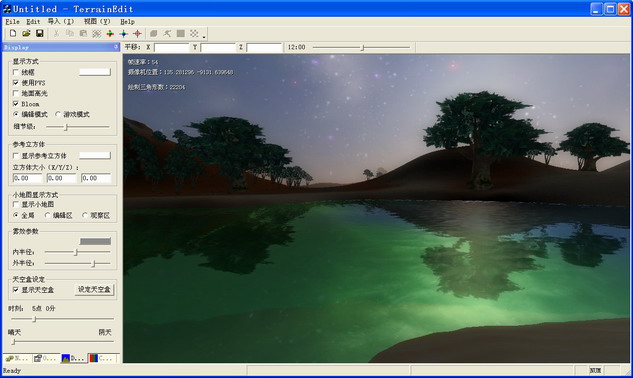Select the blue cross gizmo tool
The width and height of the screenshot is (633, 378).
124,34
